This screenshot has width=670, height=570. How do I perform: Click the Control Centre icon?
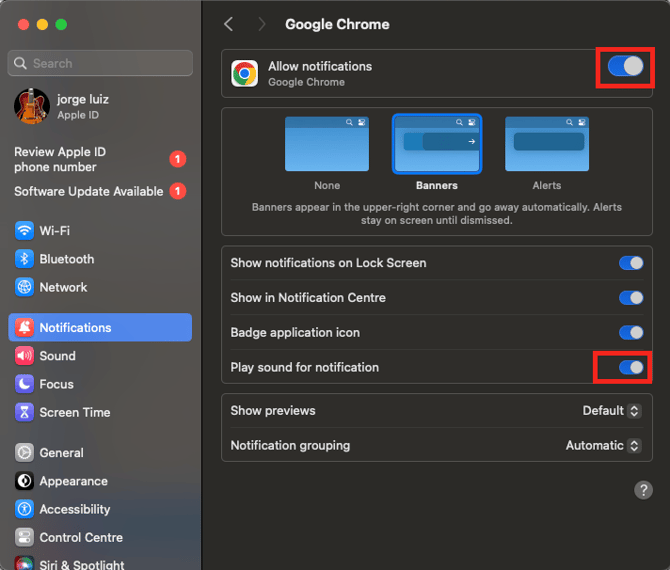(24, 537)
